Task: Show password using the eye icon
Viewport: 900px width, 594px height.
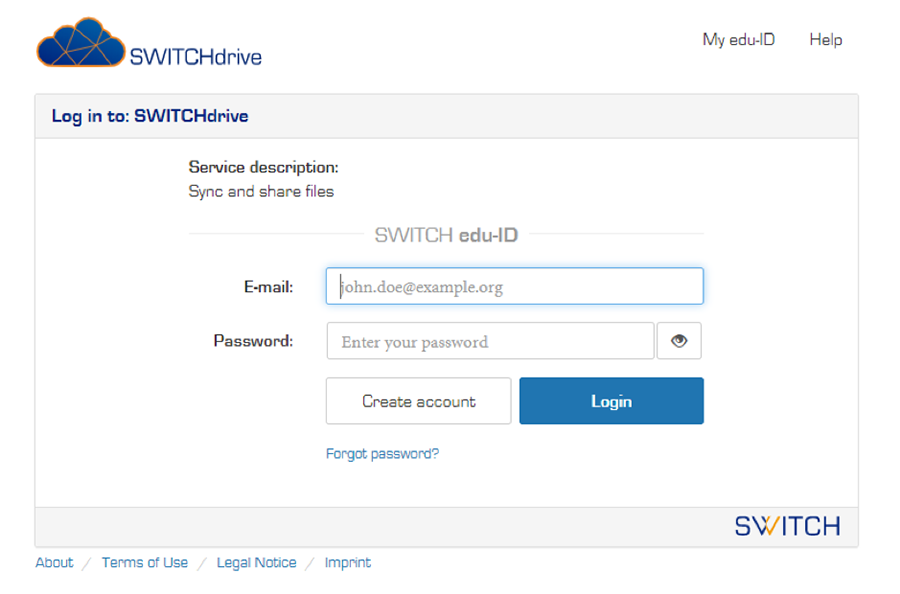Action: pyautogui.click(x=679, y=341)
